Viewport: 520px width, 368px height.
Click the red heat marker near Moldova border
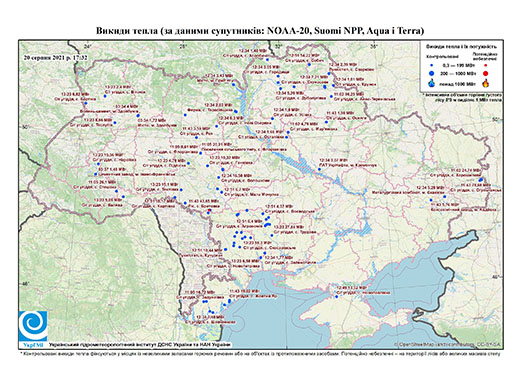(209, 211)
